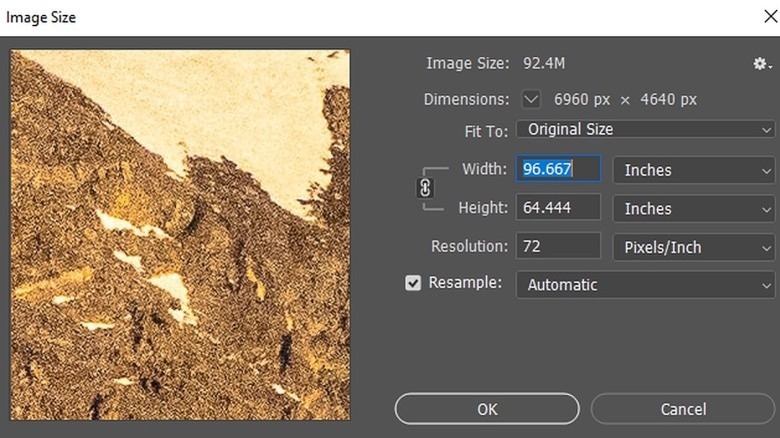Click the Resolution field showing 72
This screenshot has height=438, width=780.
558,246
